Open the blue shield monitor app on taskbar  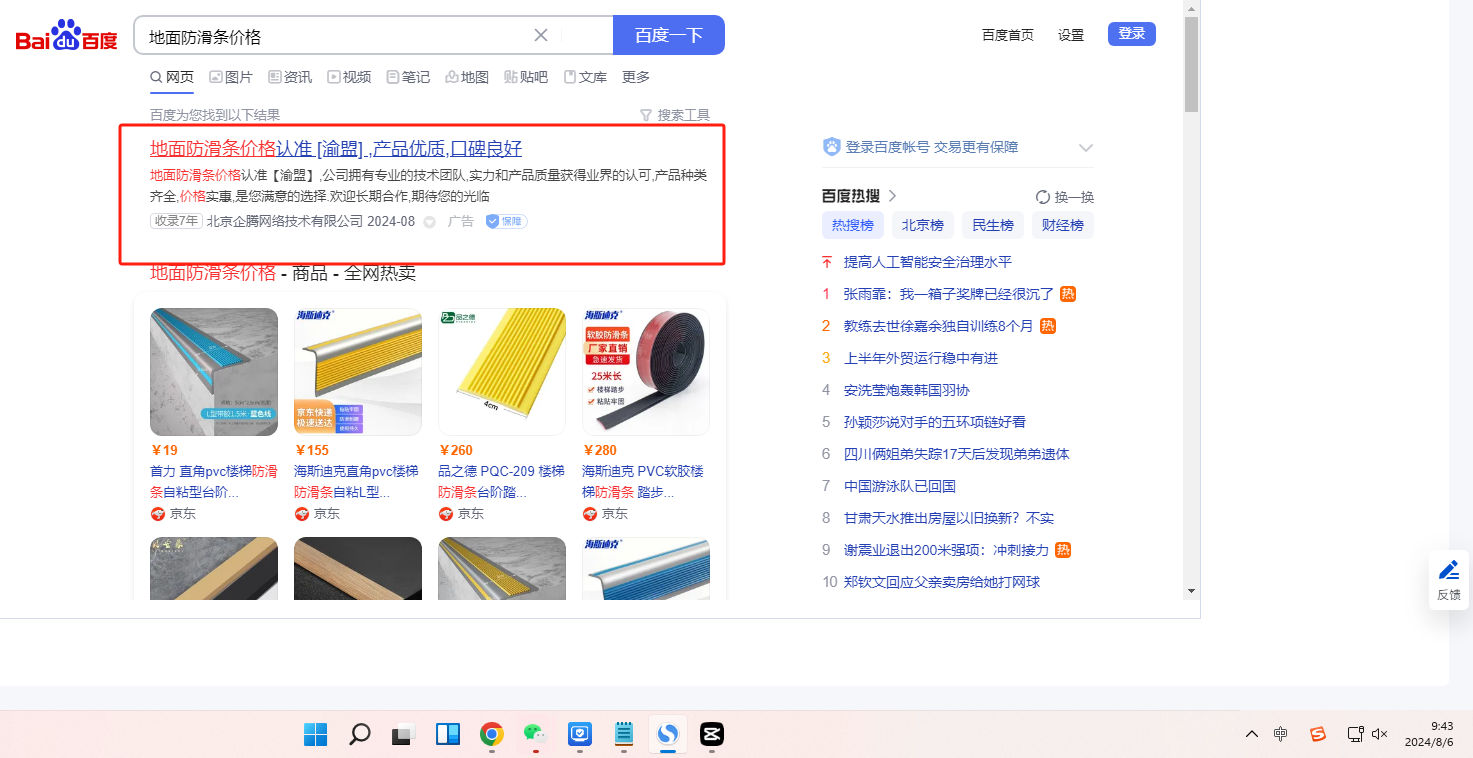(580, 734)
